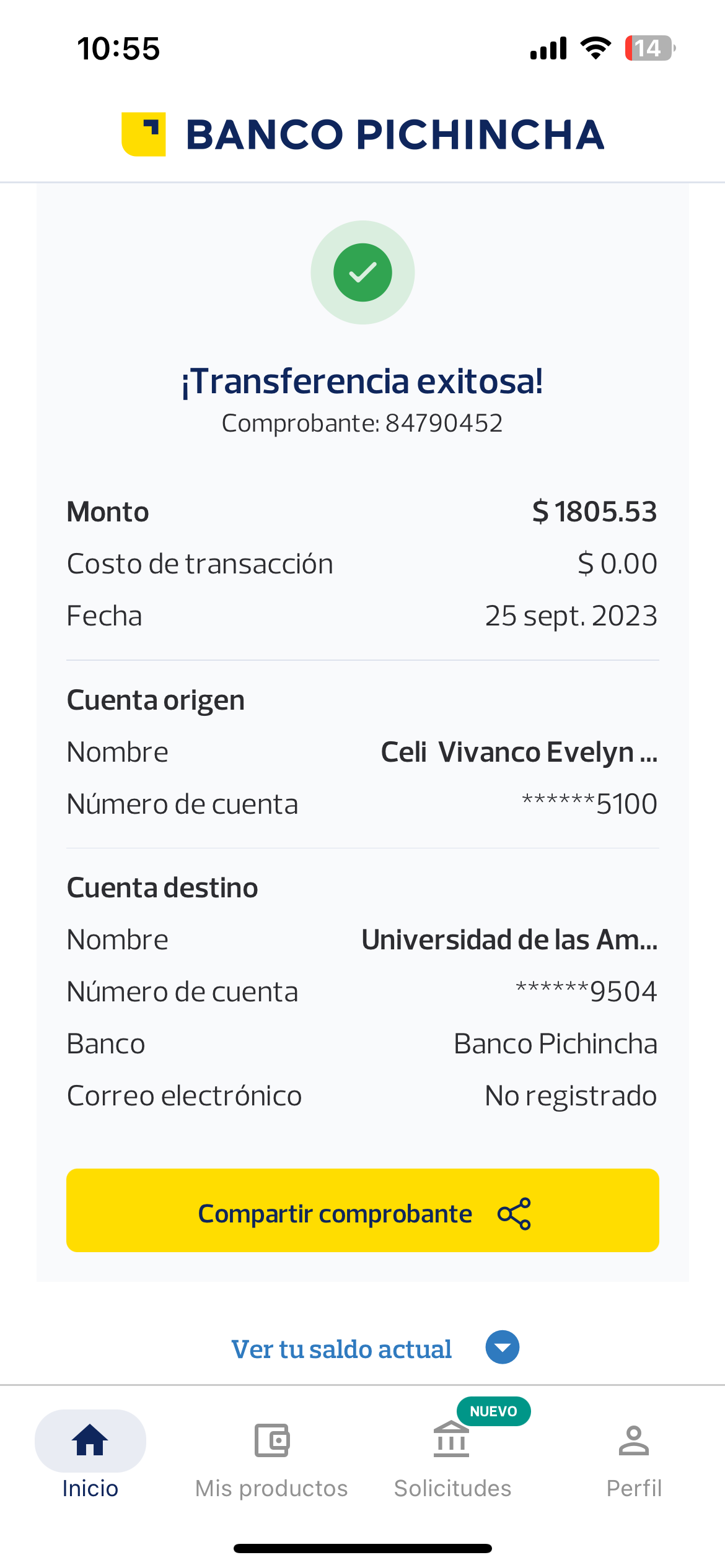Tap the person icon for Perfil
Screen dimensions: 725x1568
click(x=633, y=1440)
